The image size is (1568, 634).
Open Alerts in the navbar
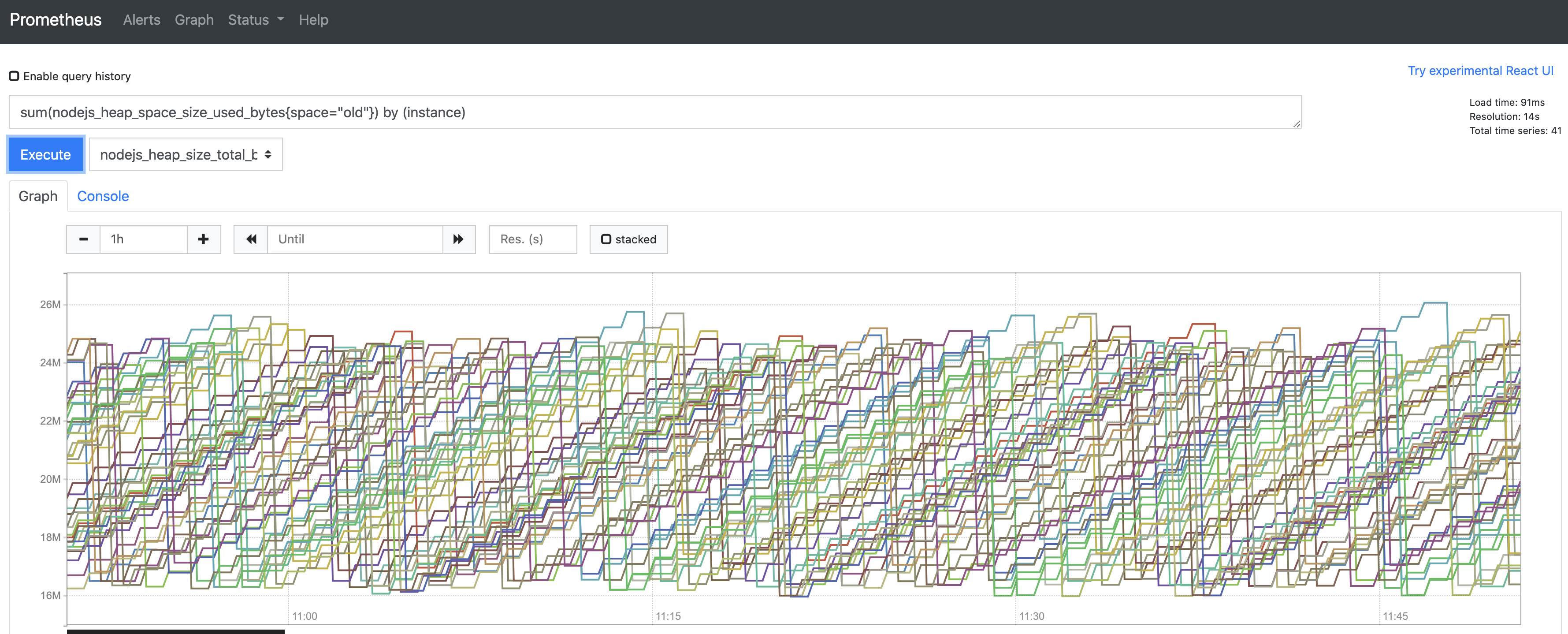pos(141,19)
